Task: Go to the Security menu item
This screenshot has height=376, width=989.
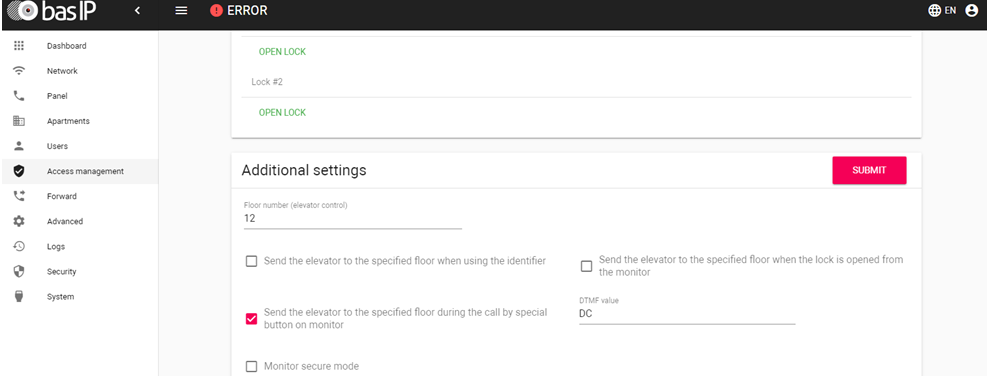Action: [61, 272]
